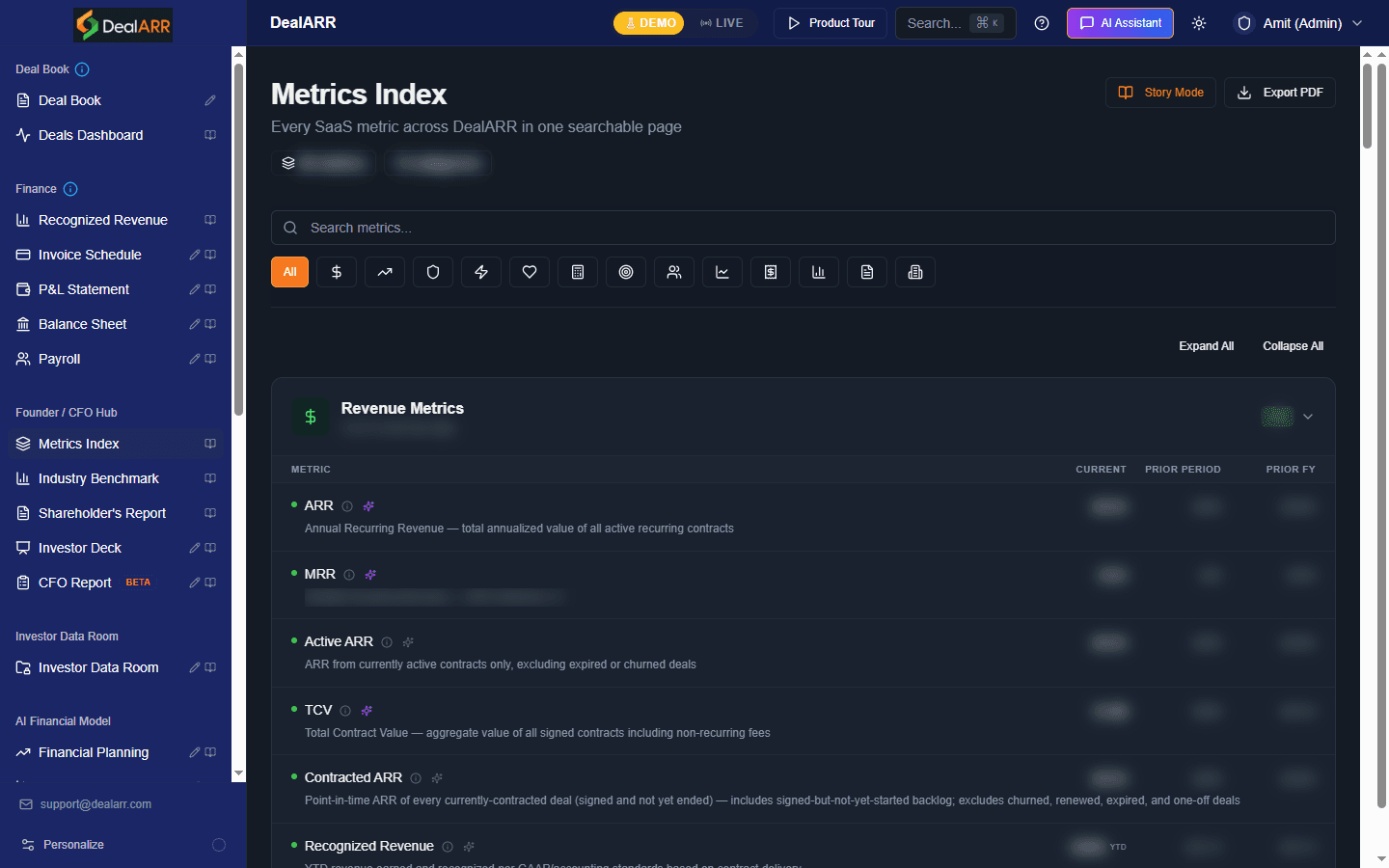
Task: Click the support@dealarr.com email link
Action: (95, 804)
